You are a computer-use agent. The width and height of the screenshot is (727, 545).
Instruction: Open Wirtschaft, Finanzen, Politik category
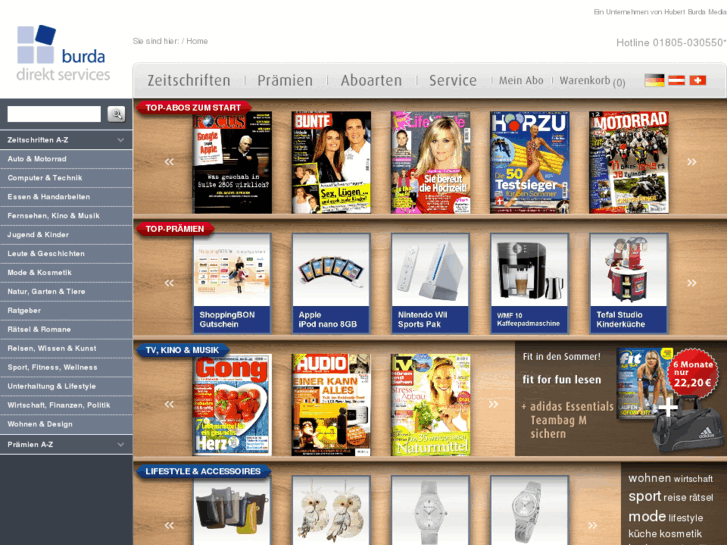66,405
